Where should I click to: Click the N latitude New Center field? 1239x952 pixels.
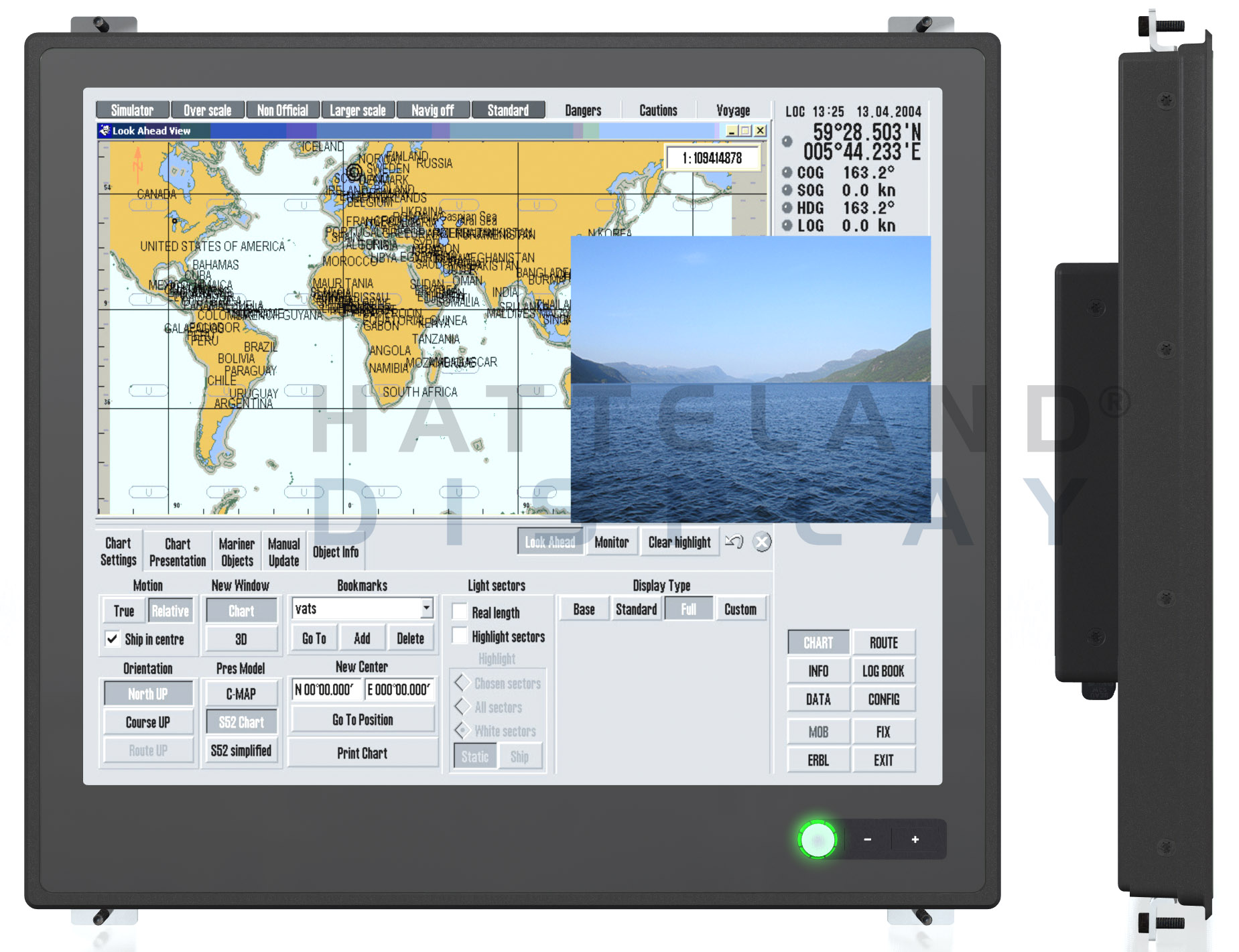click(x=326, y=689)
